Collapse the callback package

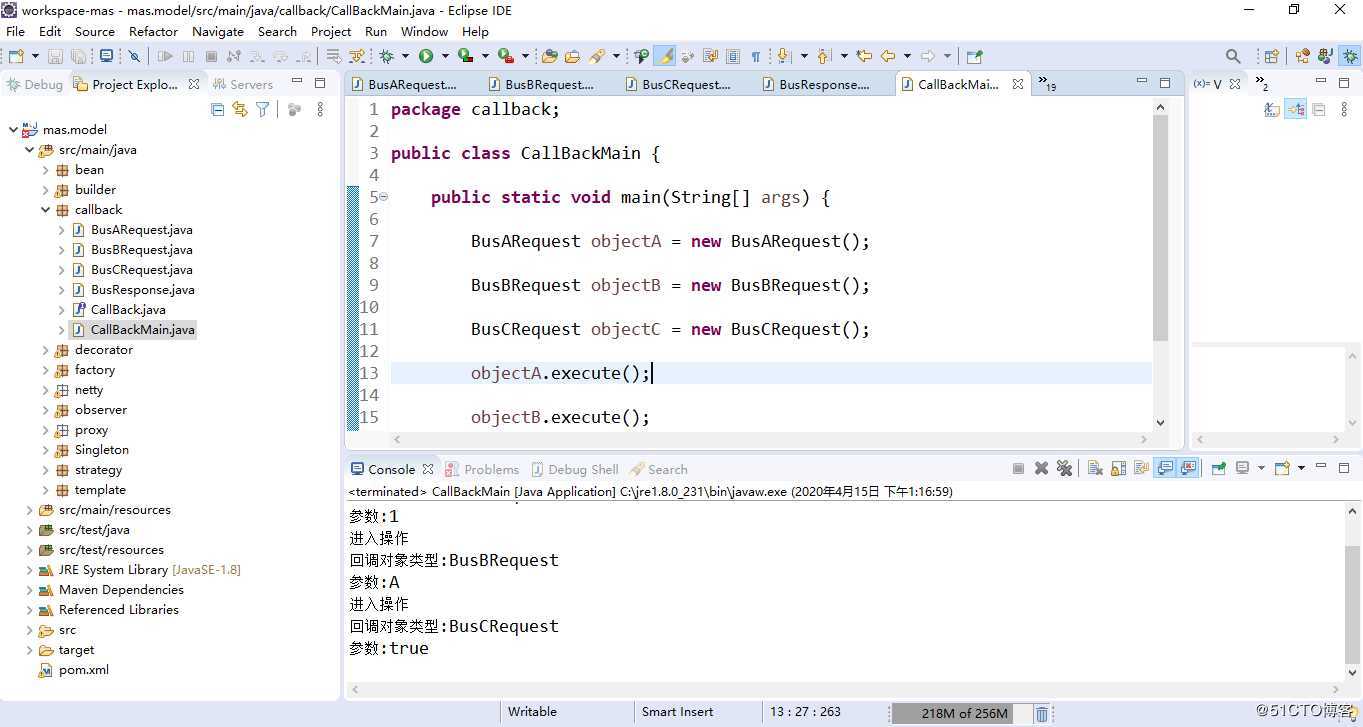(45, 210)
